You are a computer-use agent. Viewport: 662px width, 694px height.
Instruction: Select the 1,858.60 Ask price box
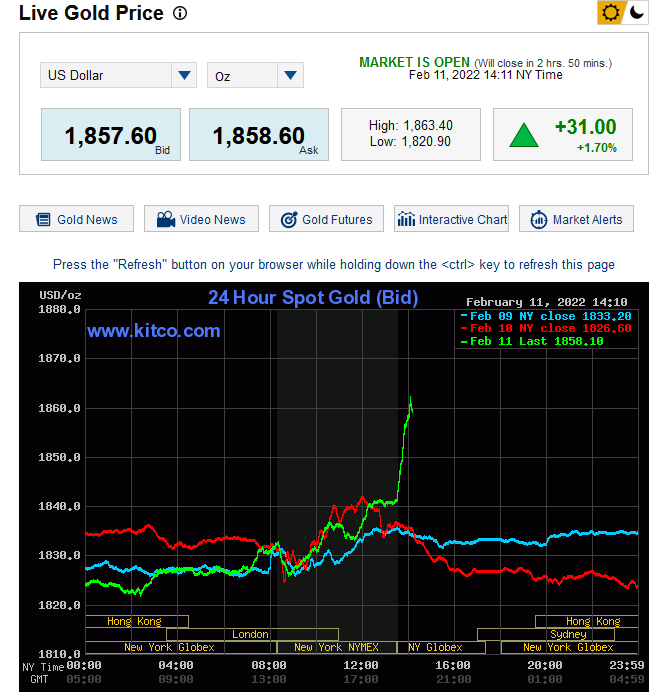(x=259, y=135)
